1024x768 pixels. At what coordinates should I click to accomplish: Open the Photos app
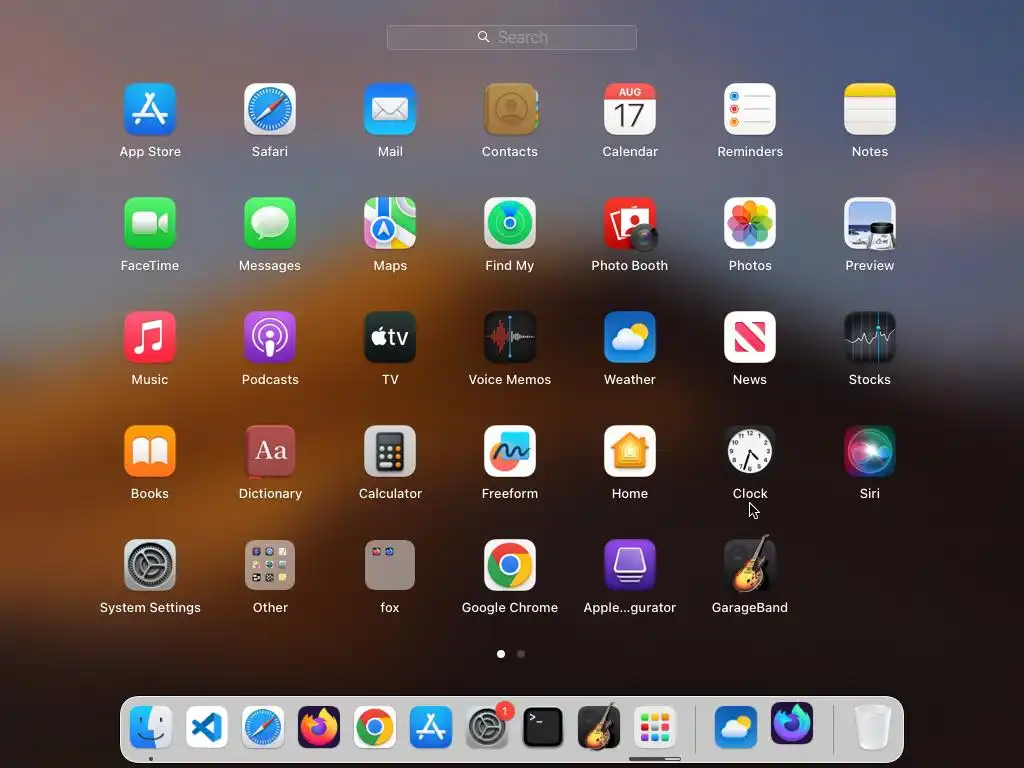click(750, 223)
